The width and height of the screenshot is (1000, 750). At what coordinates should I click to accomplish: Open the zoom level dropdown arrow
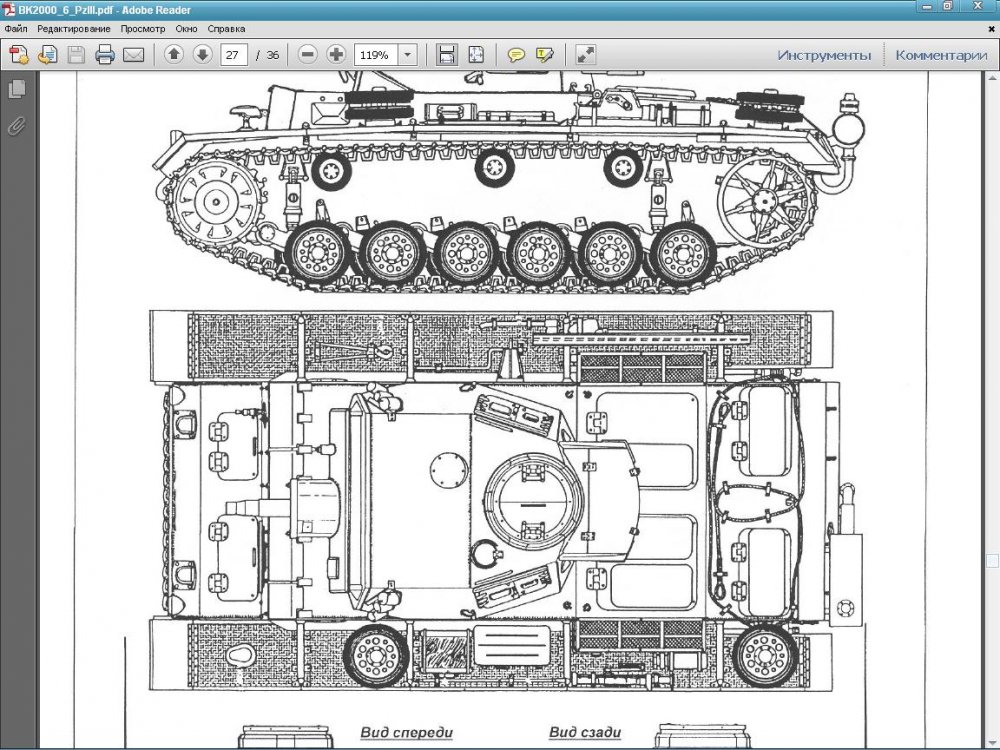408,55
